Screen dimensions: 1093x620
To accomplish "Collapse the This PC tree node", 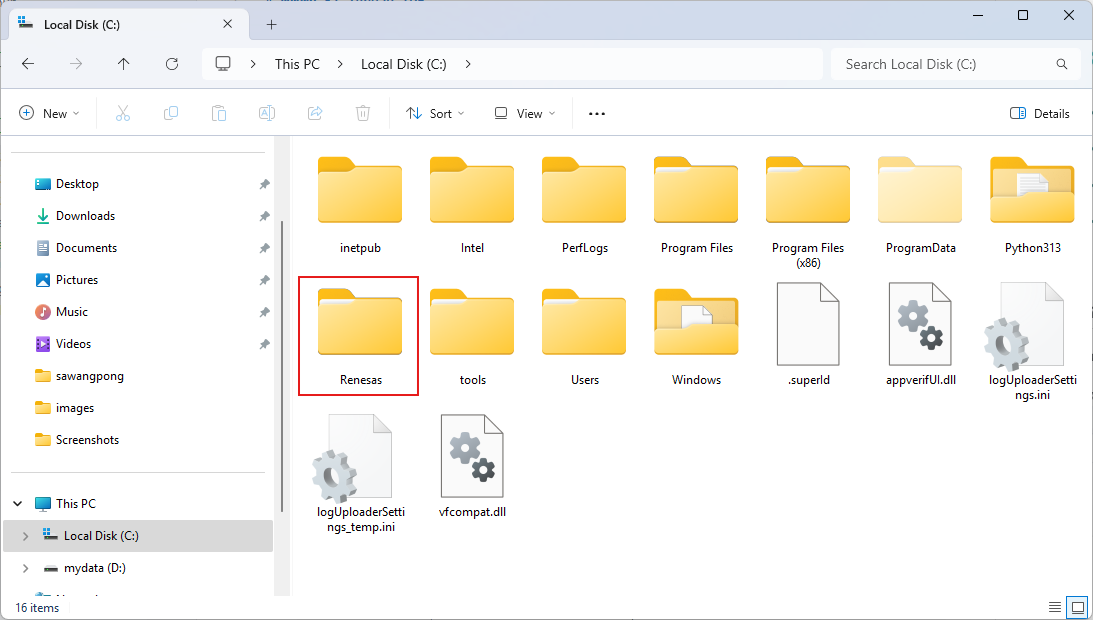I will point(18,504).
